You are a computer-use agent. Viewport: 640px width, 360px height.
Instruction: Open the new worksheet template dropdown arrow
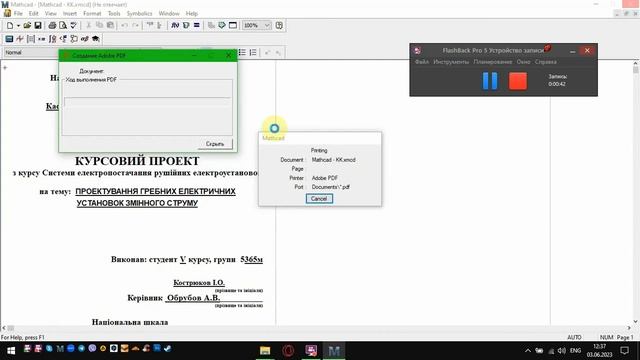(x=18, y=25)
